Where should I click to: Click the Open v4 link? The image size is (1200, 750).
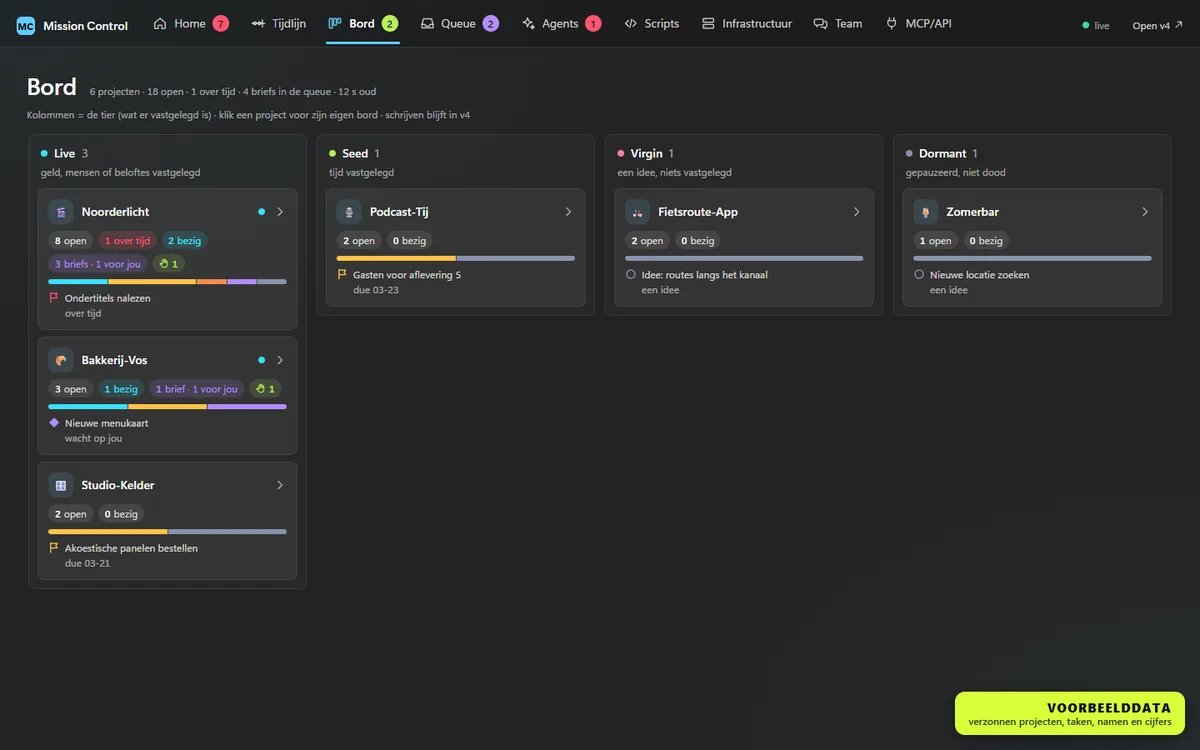pyautogui.click(x=1157, y=26)
